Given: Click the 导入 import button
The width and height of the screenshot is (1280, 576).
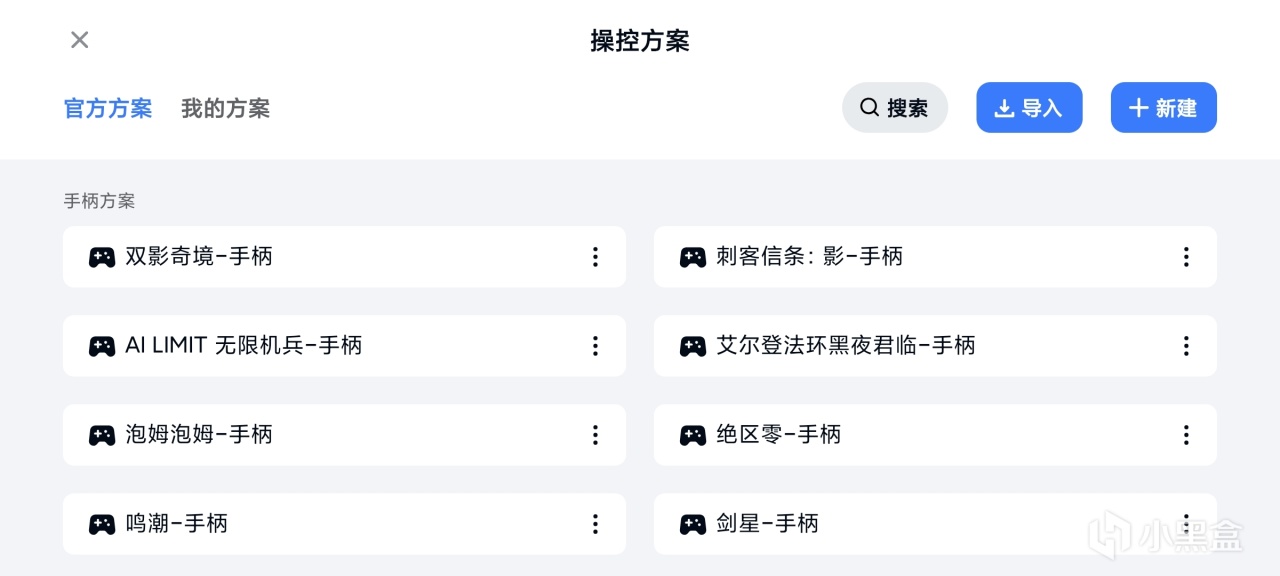Looking at the screenshot, I should point(1029,108).
